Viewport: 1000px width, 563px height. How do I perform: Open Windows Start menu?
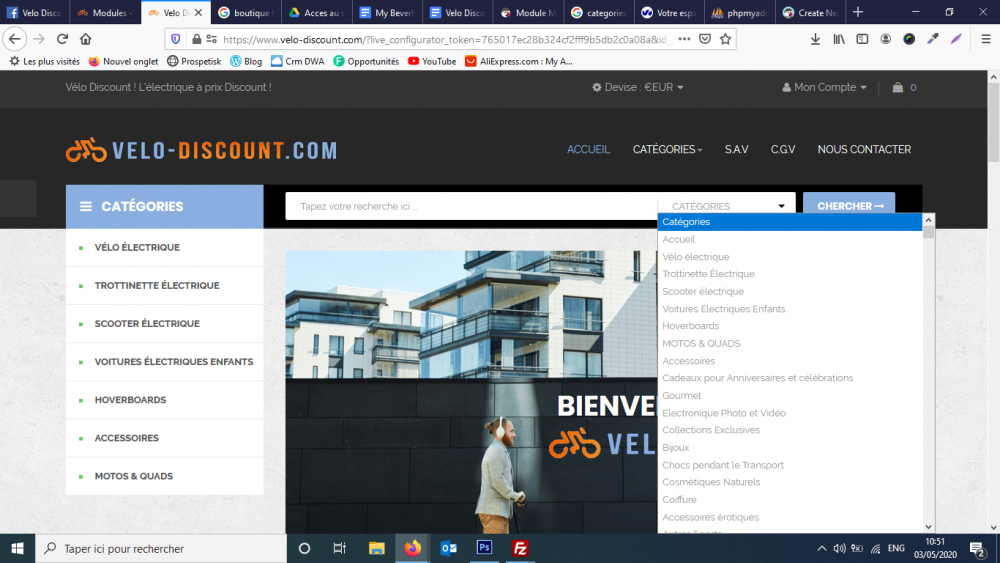click(x=17, y=548)
